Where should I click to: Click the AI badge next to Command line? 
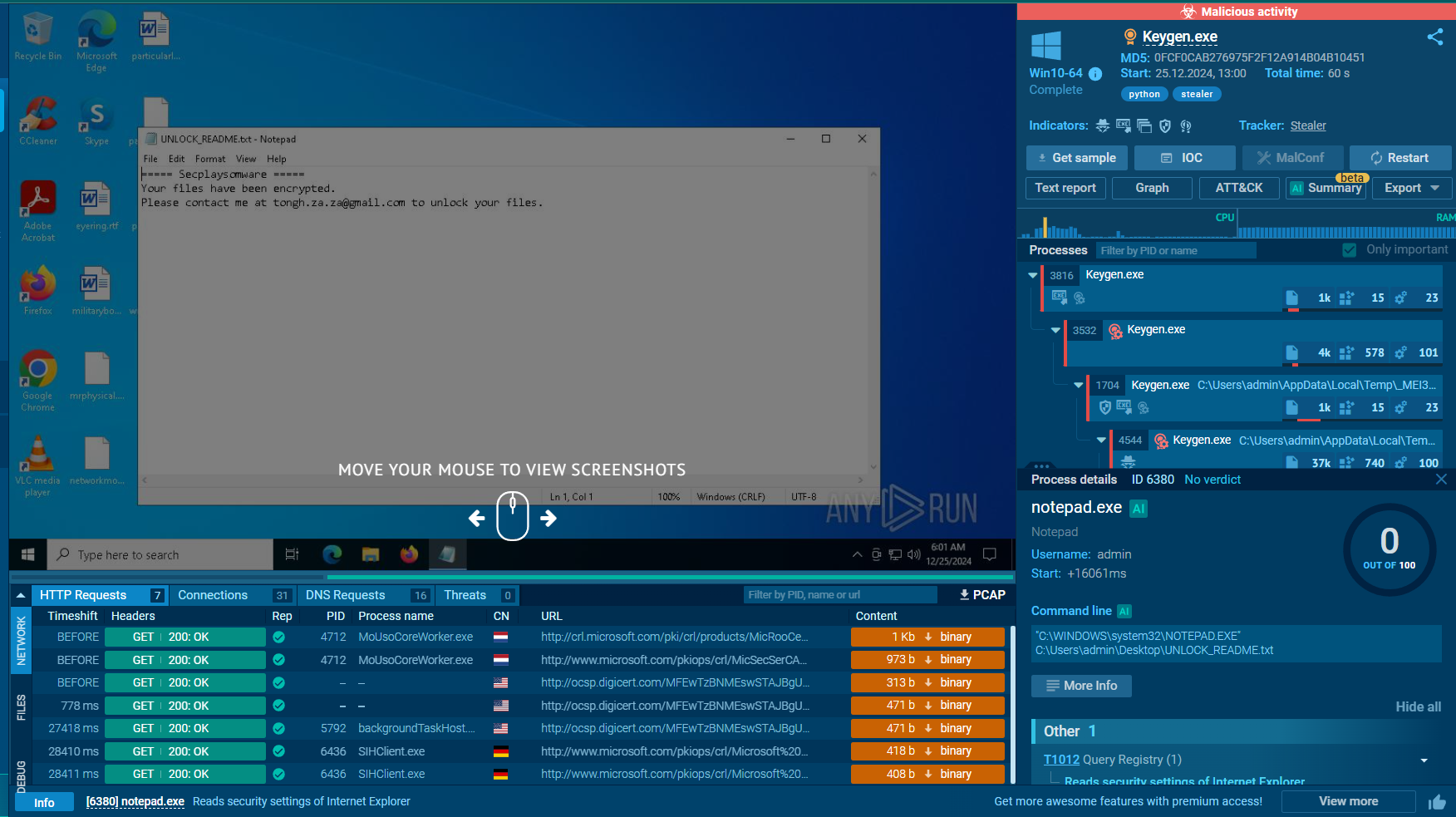[x=1124, y=611]
